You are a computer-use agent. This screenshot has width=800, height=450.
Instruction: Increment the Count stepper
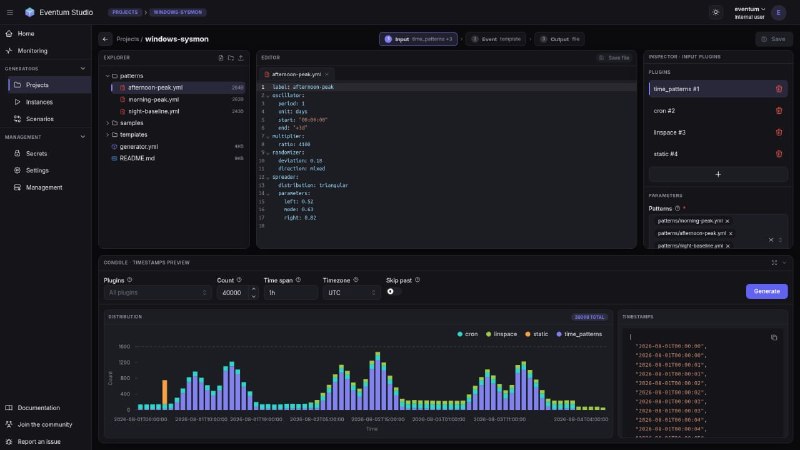pyautogui.click(x=254, y=290)
